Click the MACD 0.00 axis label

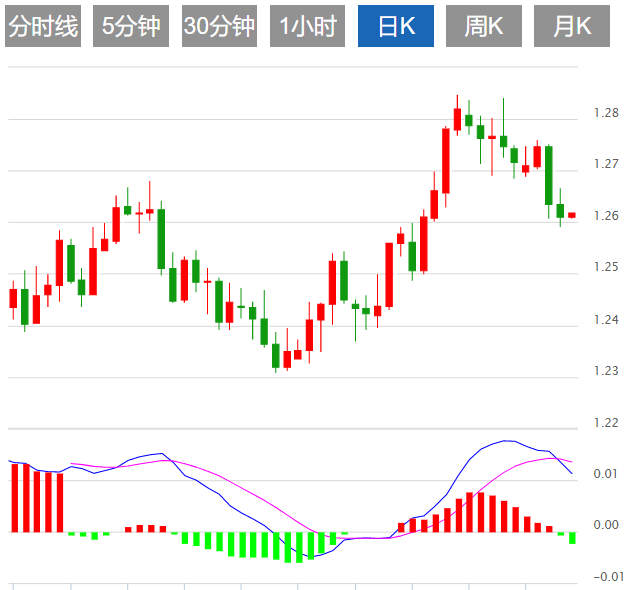click(x=606, y=525)
